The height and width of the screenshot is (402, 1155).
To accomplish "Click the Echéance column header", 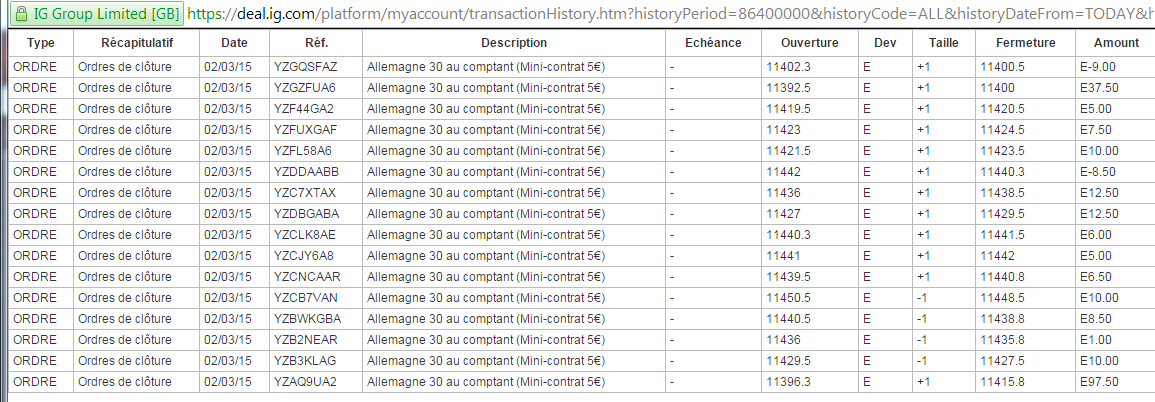I will click(x=713, y=43).
